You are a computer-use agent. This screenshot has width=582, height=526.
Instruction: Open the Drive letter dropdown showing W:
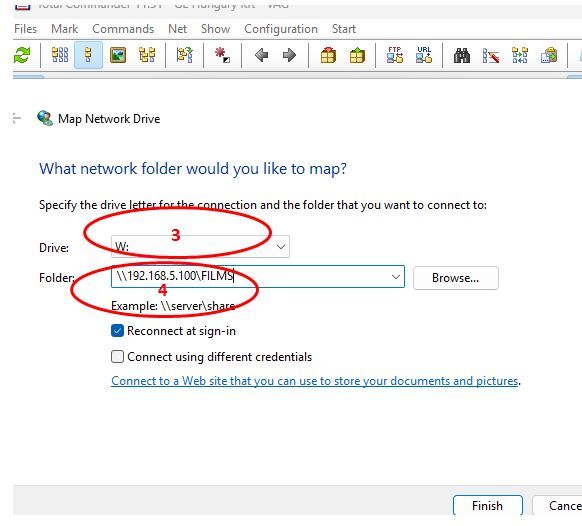tap(200, 246)
